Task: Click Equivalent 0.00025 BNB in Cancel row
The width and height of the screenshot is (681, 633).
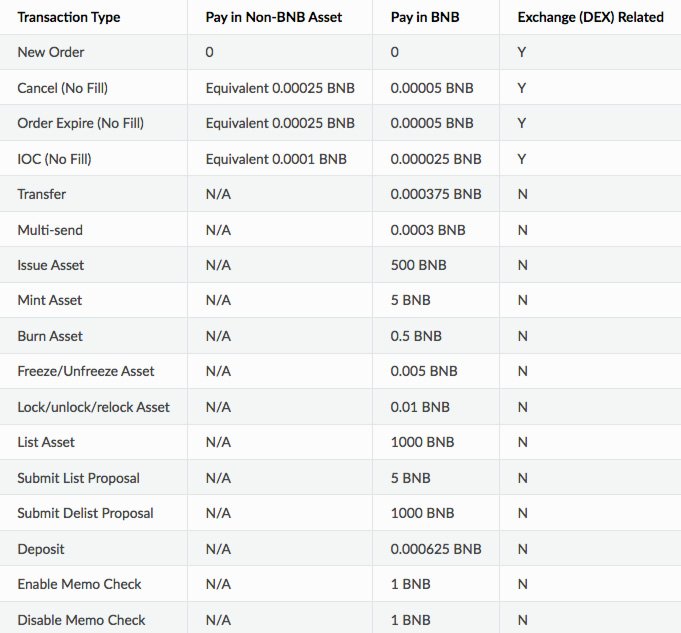Action: (280, 88)
